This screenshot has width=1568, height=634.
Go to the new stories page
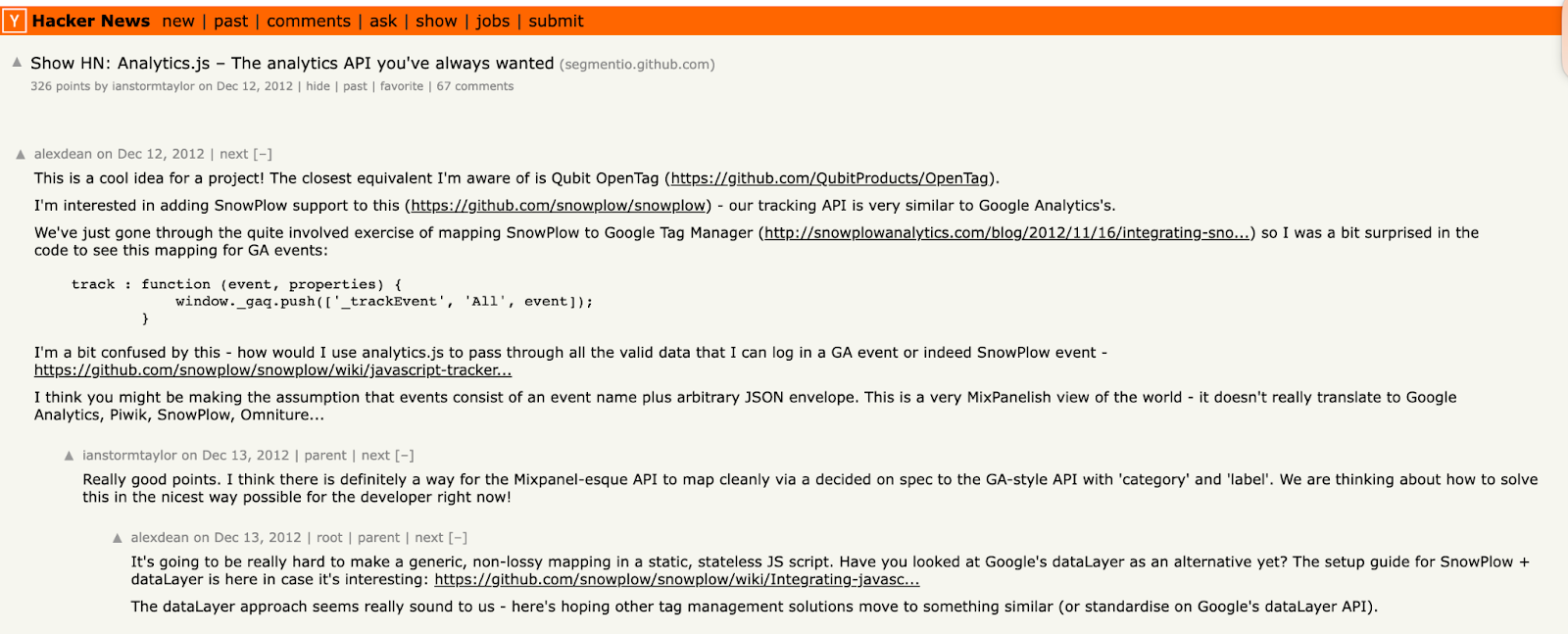pos(178,21)
